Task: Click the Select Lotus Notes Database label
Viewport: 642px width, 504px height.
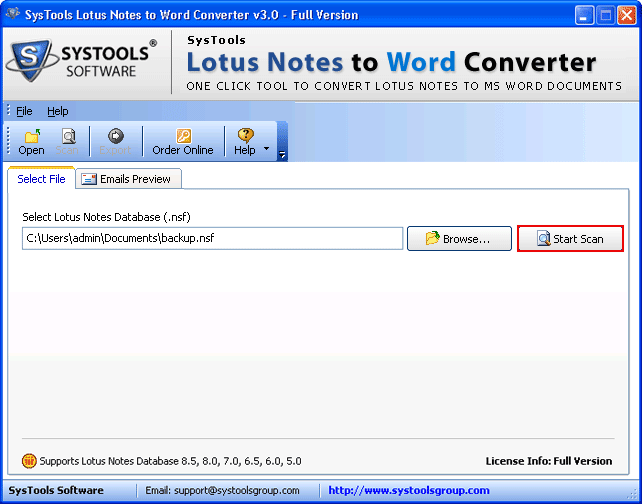Action: pyautogui.click(x=106, y=217)
